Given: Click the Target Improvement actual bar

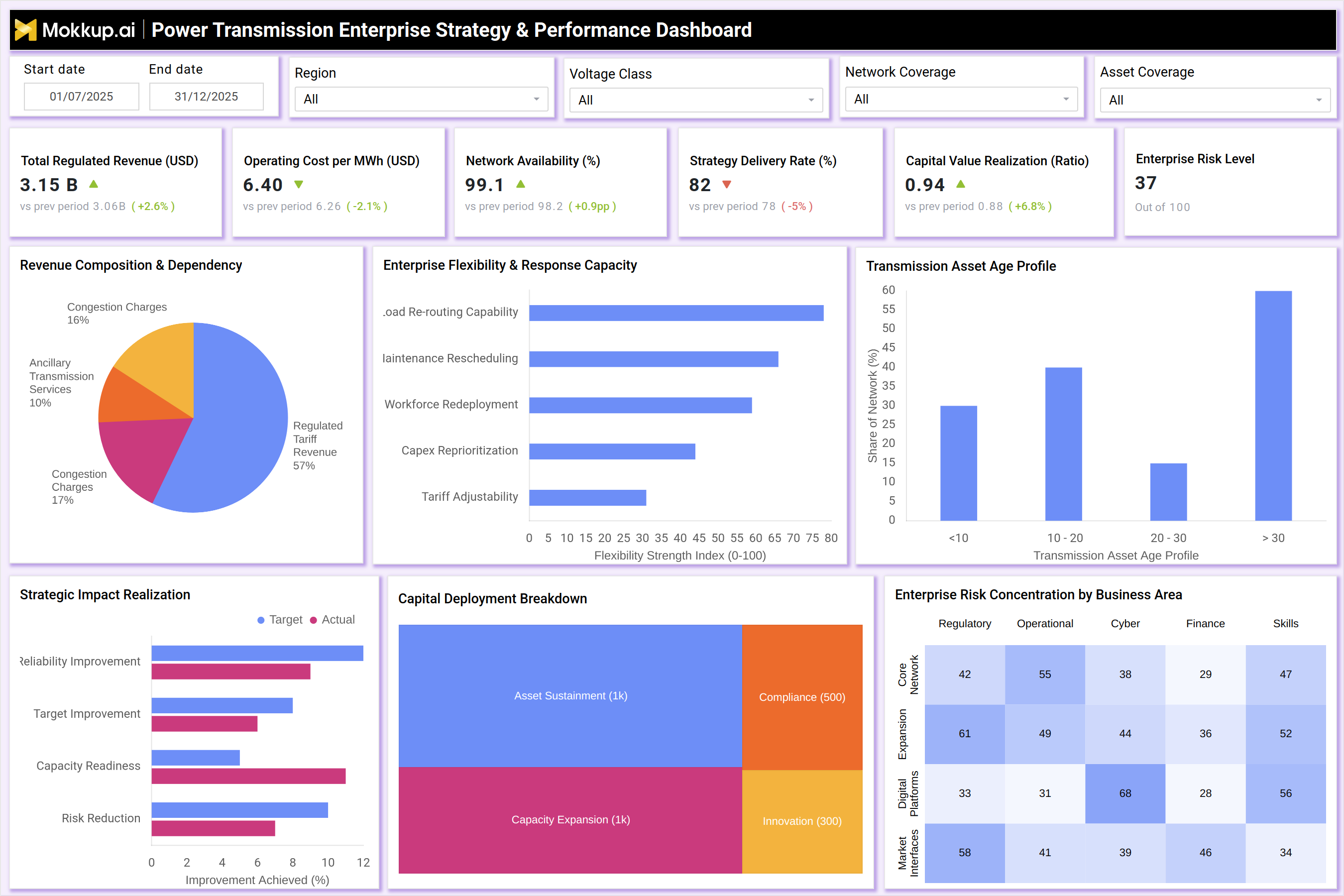Looking at the screenshot, I should coord(205,724).
